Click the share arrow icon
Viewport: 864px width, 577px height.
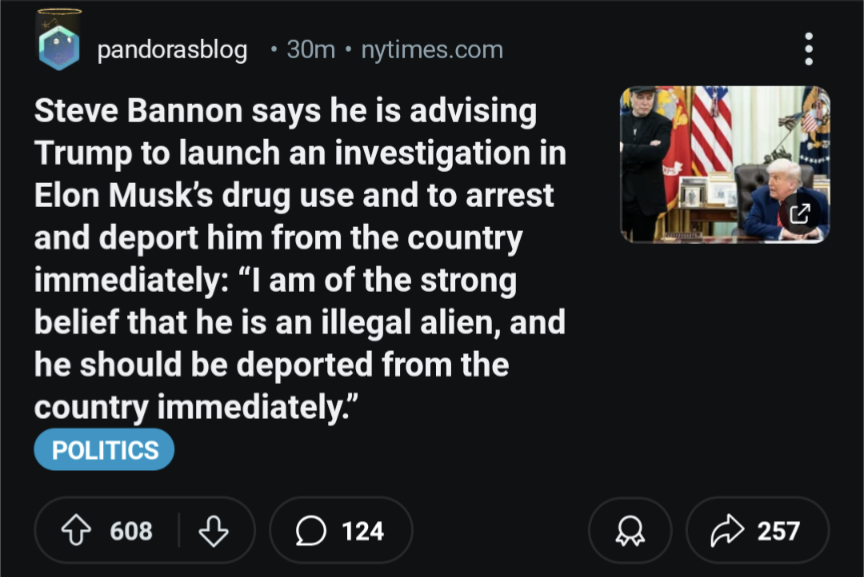(x=725, y=531)
